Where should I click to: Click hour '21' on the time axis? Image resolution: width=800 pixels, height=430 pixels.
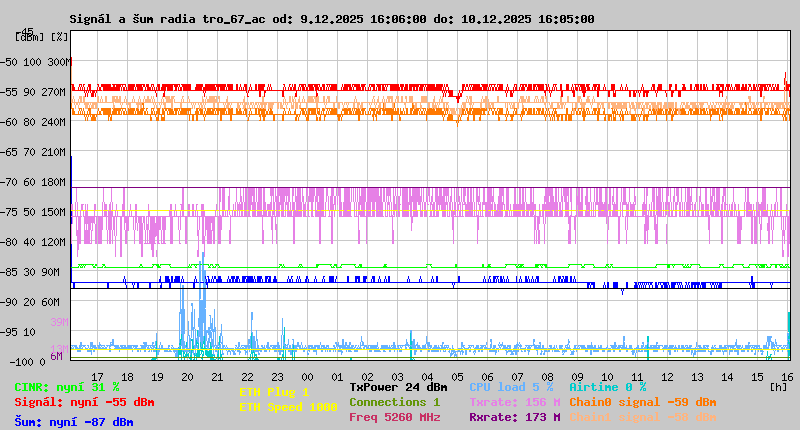[x=217, y=377]
